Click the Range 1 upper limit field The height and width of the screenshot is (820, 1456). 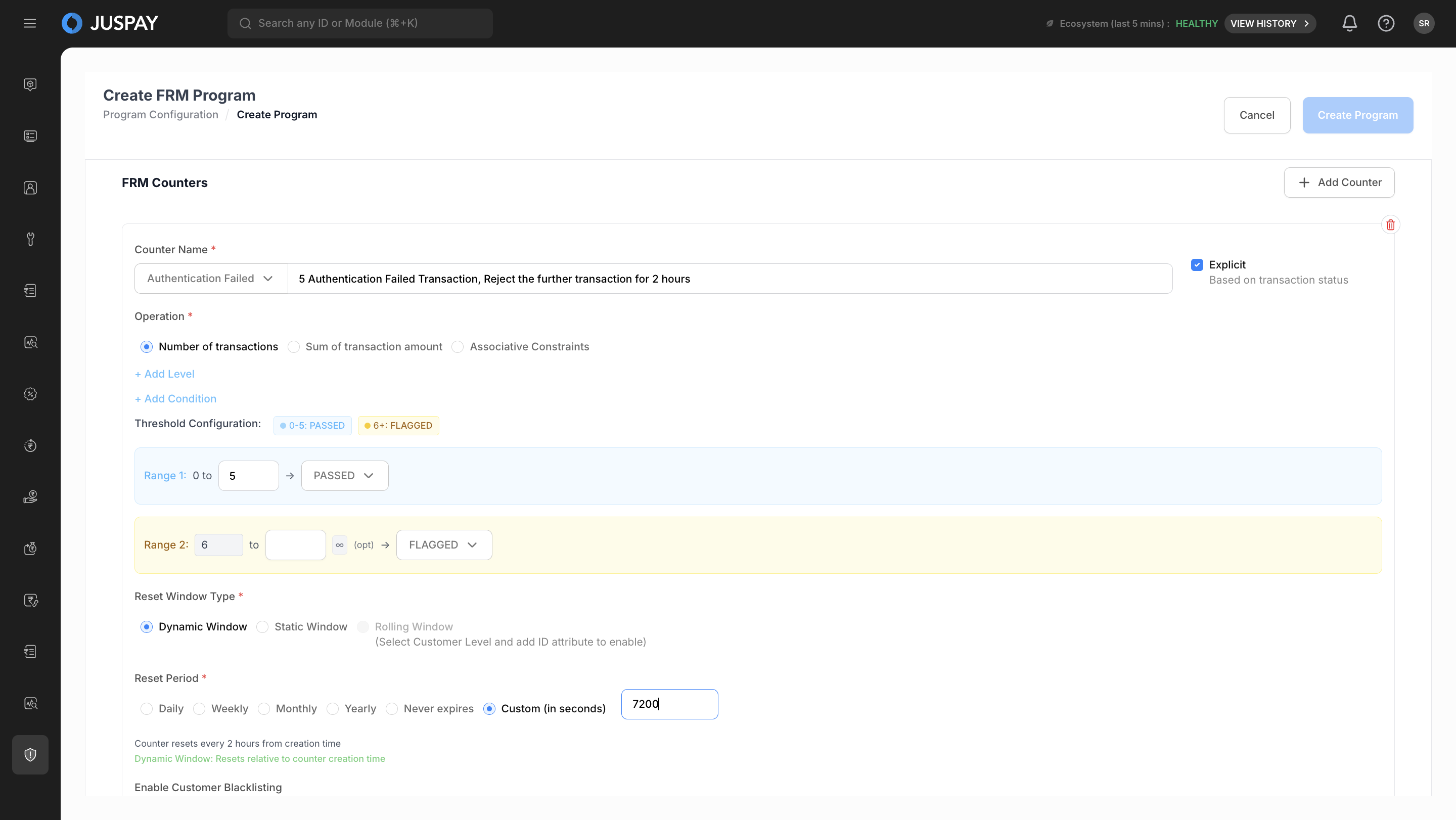[248, 475]
